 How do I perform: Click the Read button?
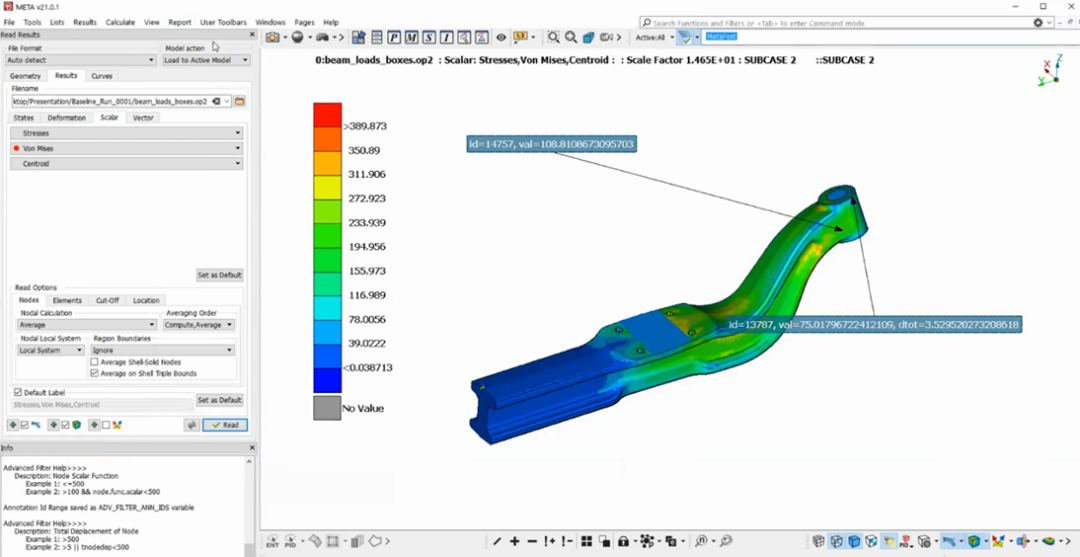coord(225,425)
